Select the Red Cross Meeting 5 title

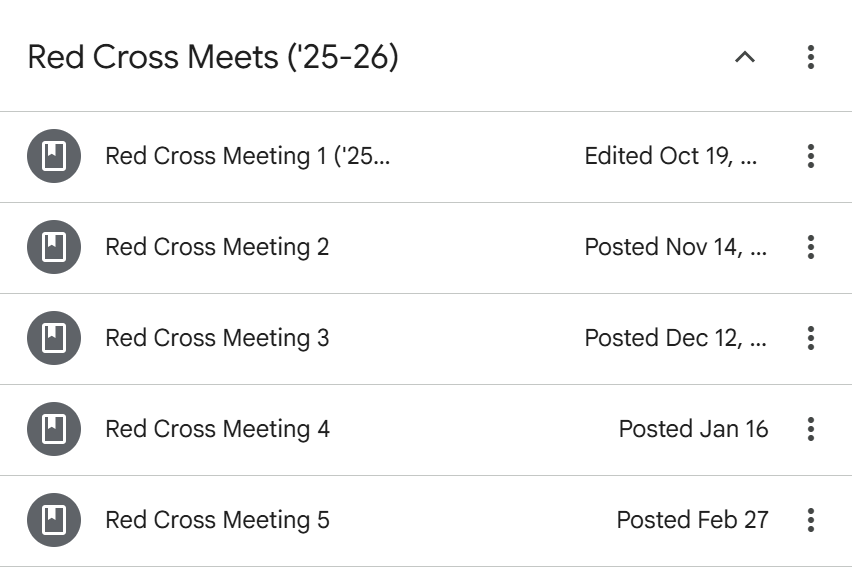[217, 520]
